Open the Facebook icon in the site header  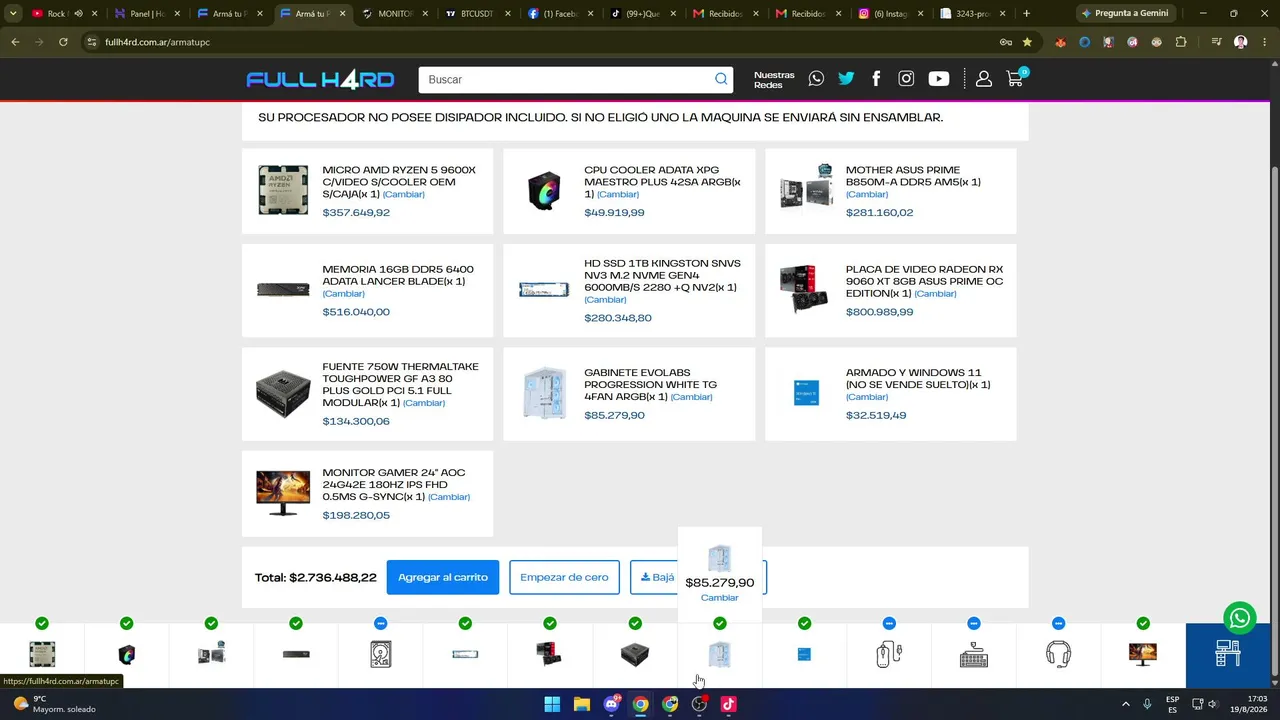(876, 79)
